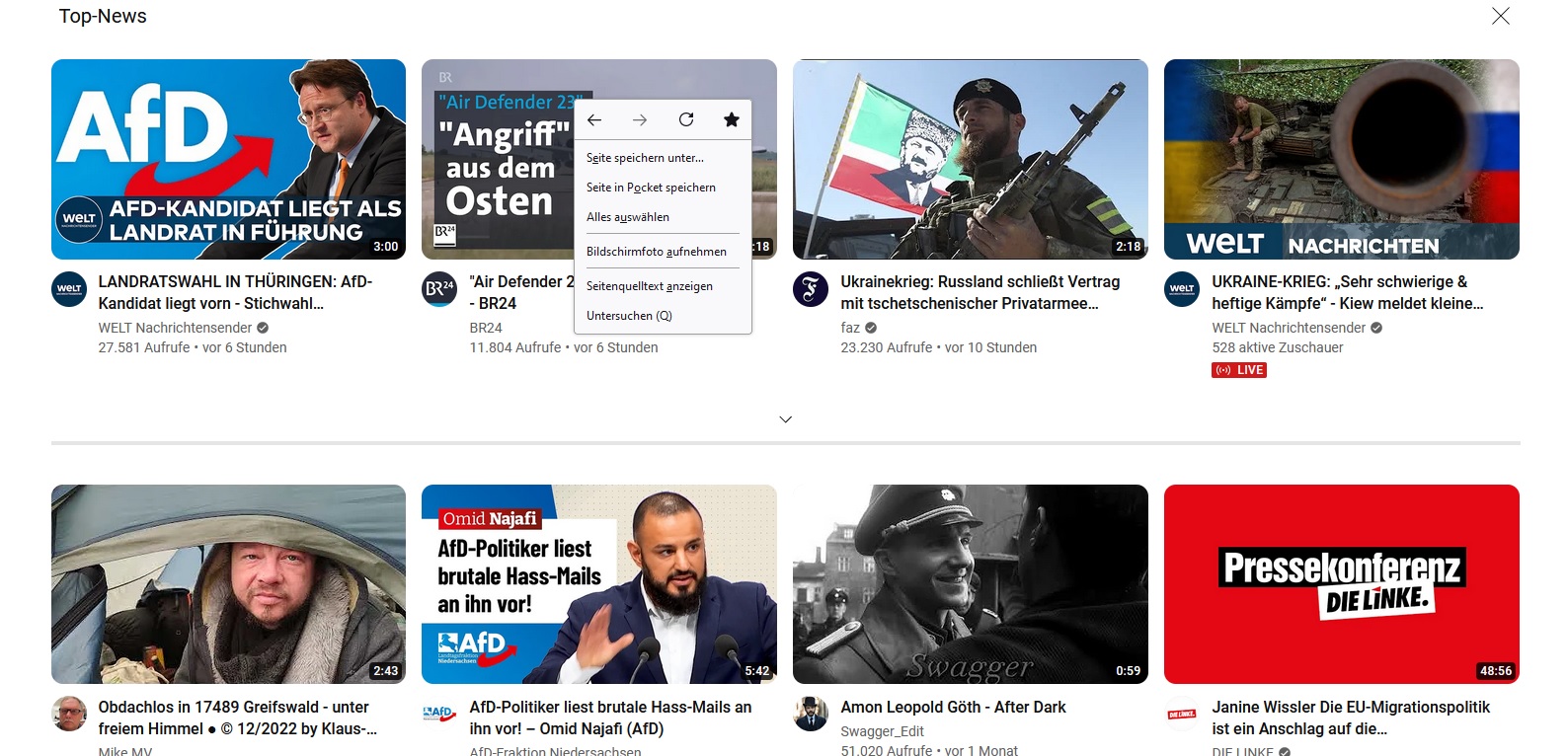Click the back arrow in context menu

594,120
